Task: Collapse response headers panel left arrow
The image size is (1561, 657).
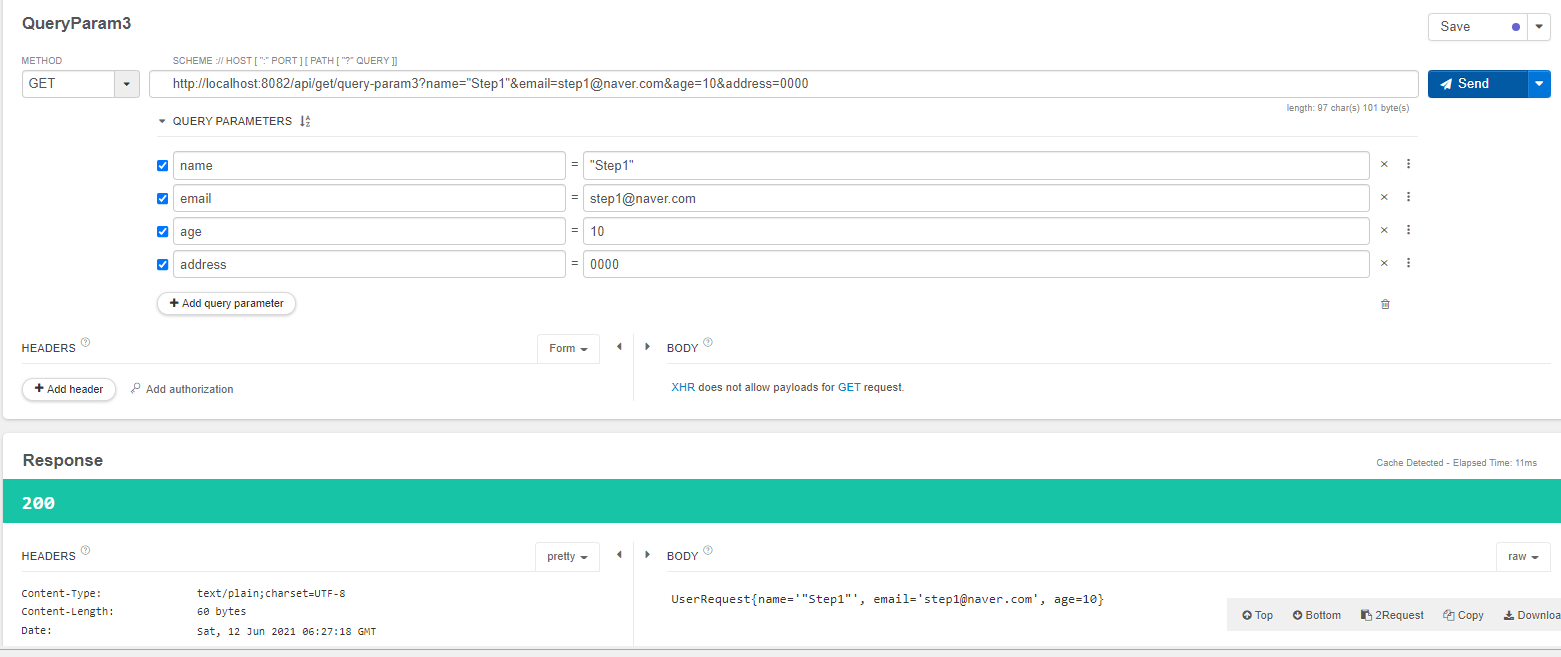Action: point(619,555)
